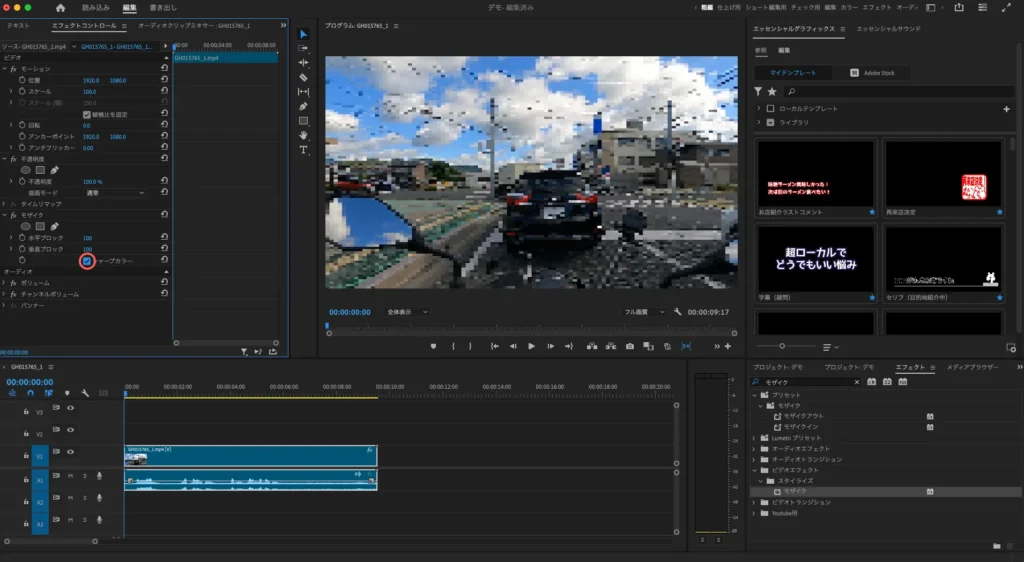The image size is (1024, 562).
Task: Open the フル画質 playback resolution dropdown
Action: point(644,312)
